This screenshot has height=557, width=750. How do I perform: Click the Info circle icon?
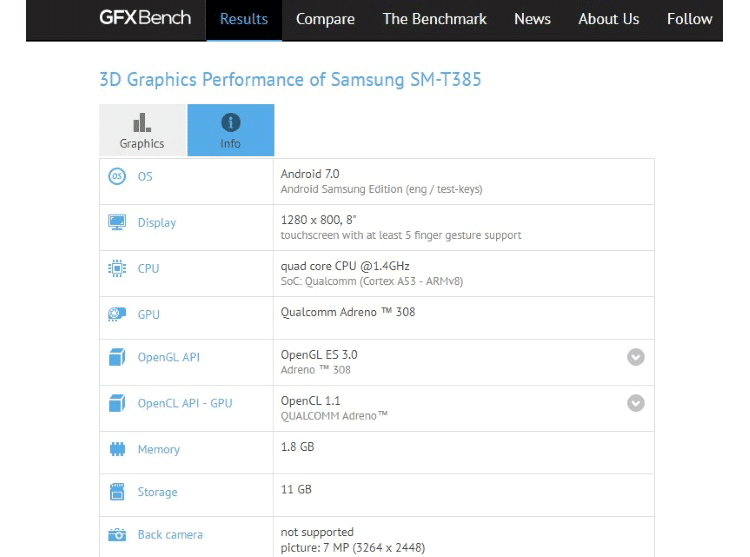231,122
